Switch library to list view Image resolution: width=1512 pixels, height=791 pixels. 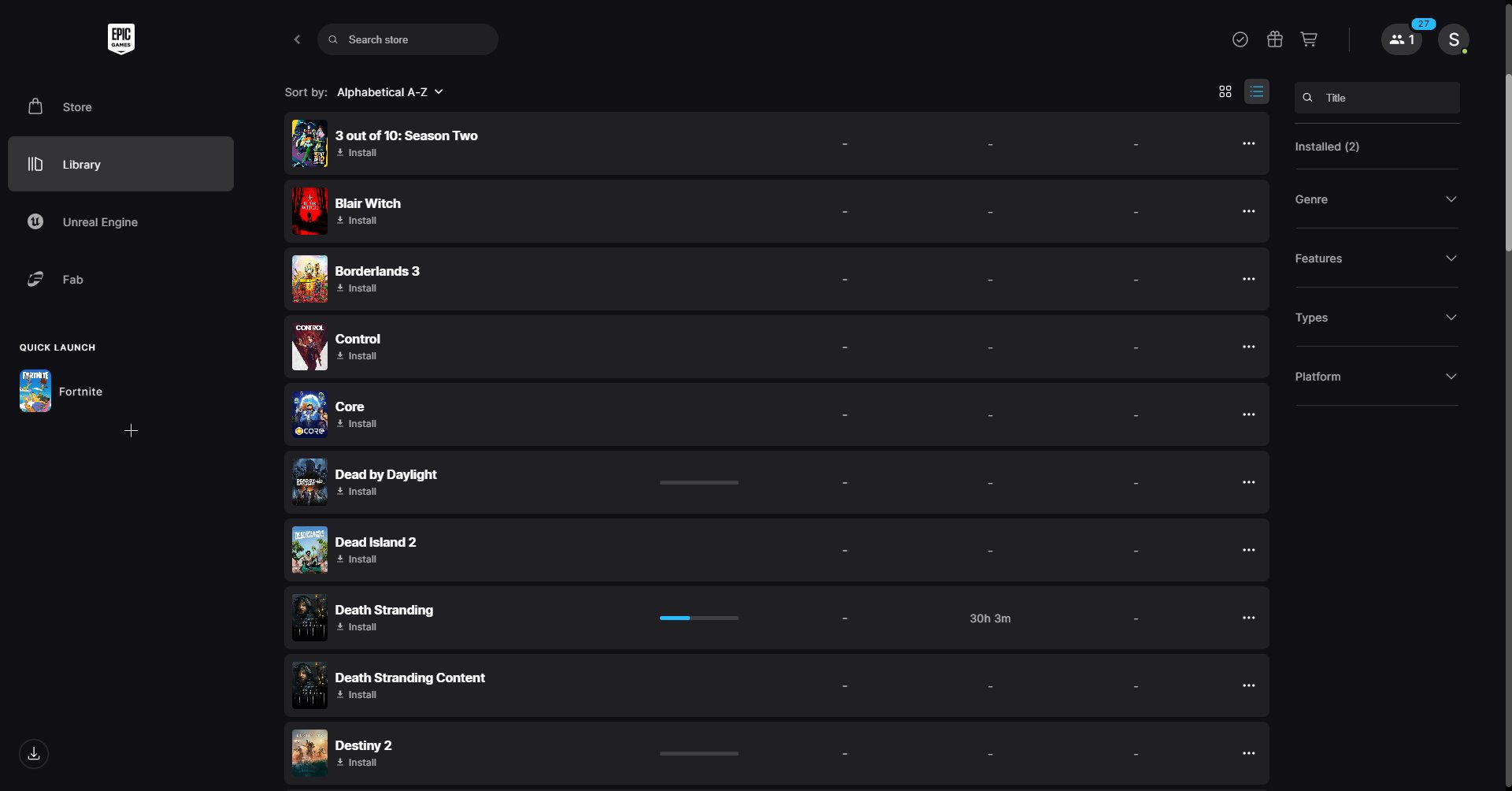click(1256, 91)
